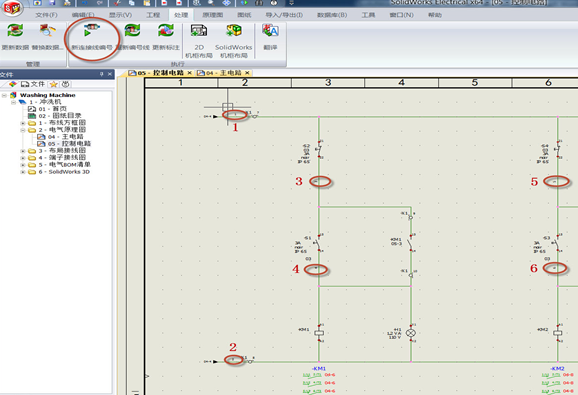Screen dimensions: 578x395
Task: Select the 文件 tab in side panel
Action: (33, 84)
